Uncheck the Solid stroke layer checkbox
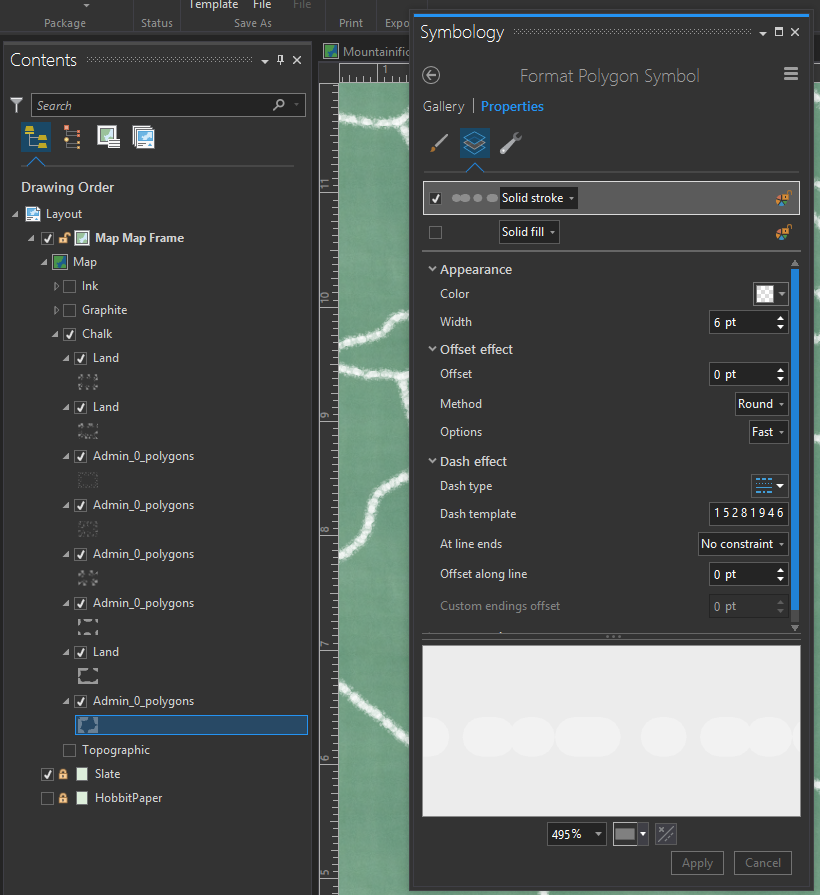Screen dimensions: 820x895 (435, 198)
